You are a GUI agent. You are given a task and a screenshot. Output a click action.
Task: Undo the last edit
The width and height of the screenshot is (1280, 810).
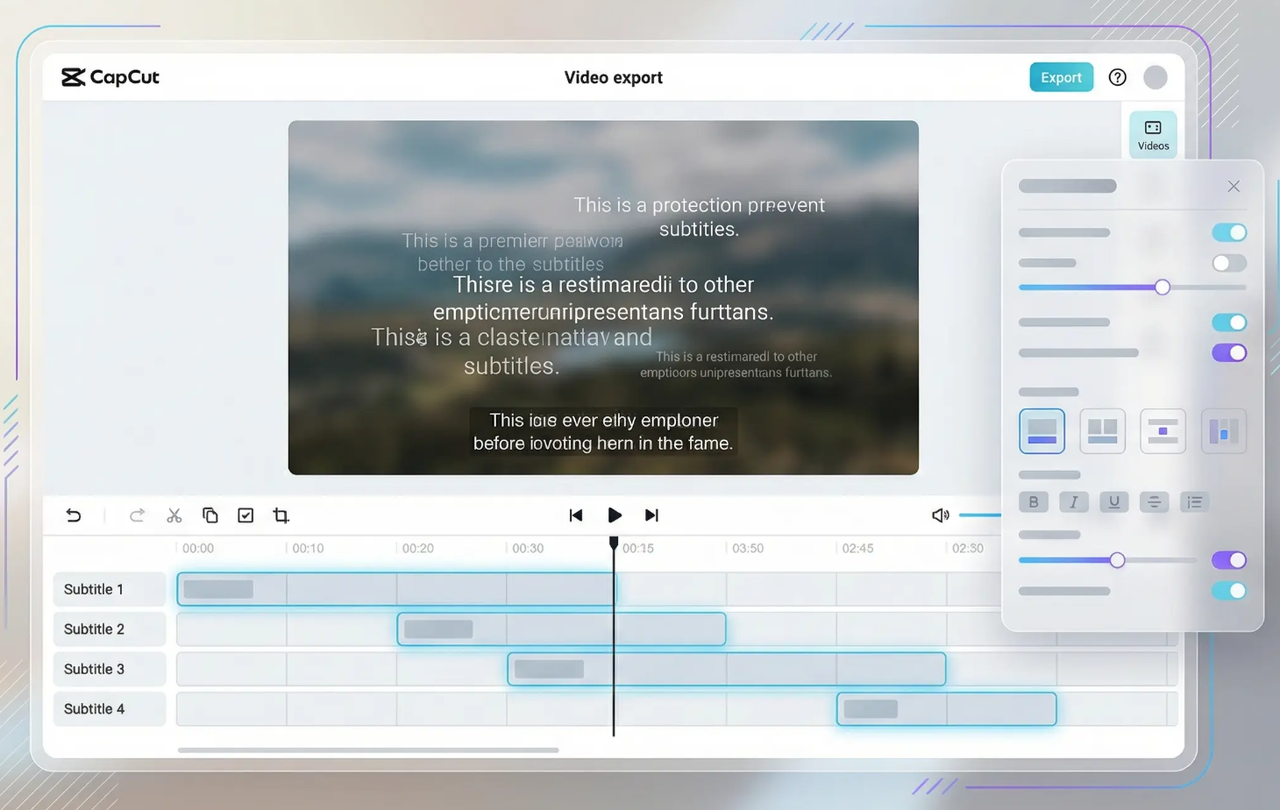click(73, 515)
